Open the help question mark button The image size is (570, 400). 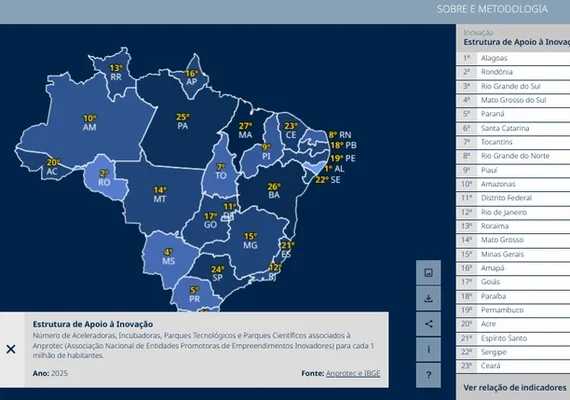click(428, 375)
